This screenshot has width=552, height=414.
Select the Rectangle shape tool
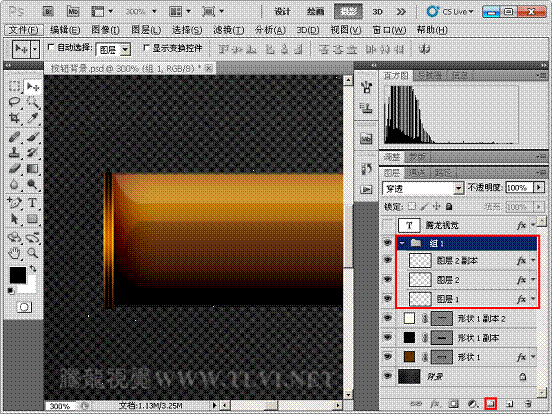pyautogui.click(x=33, y=219)
